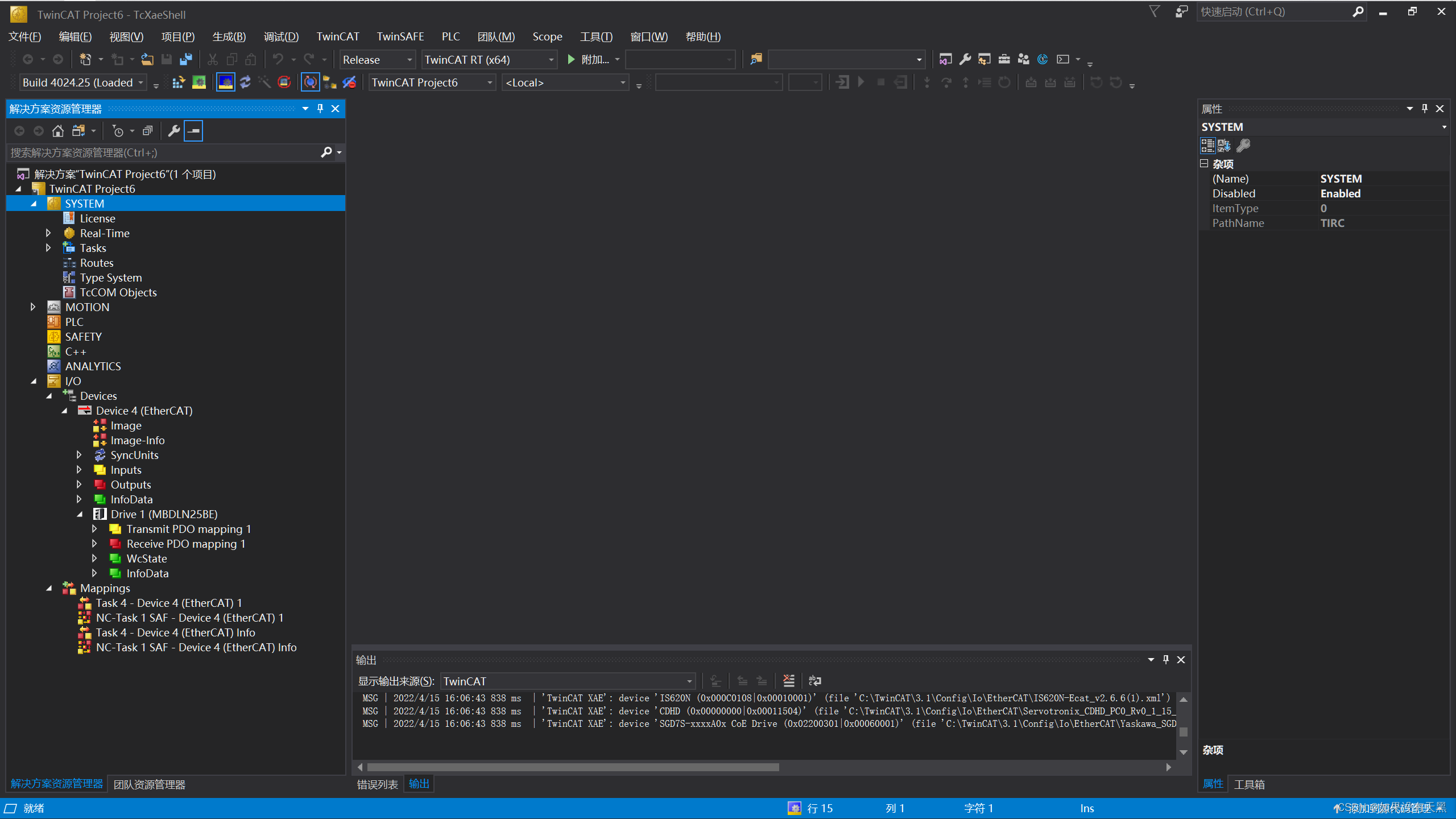Screen dimensions: 1456x819
Task: Toggle Preview Selected Items button
Action: point(193,131)
